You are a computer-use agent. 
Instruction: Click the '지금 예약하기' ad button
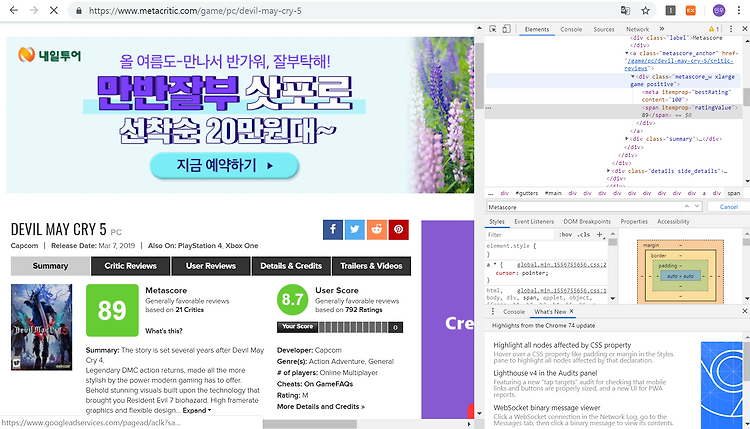click(224, 165)
